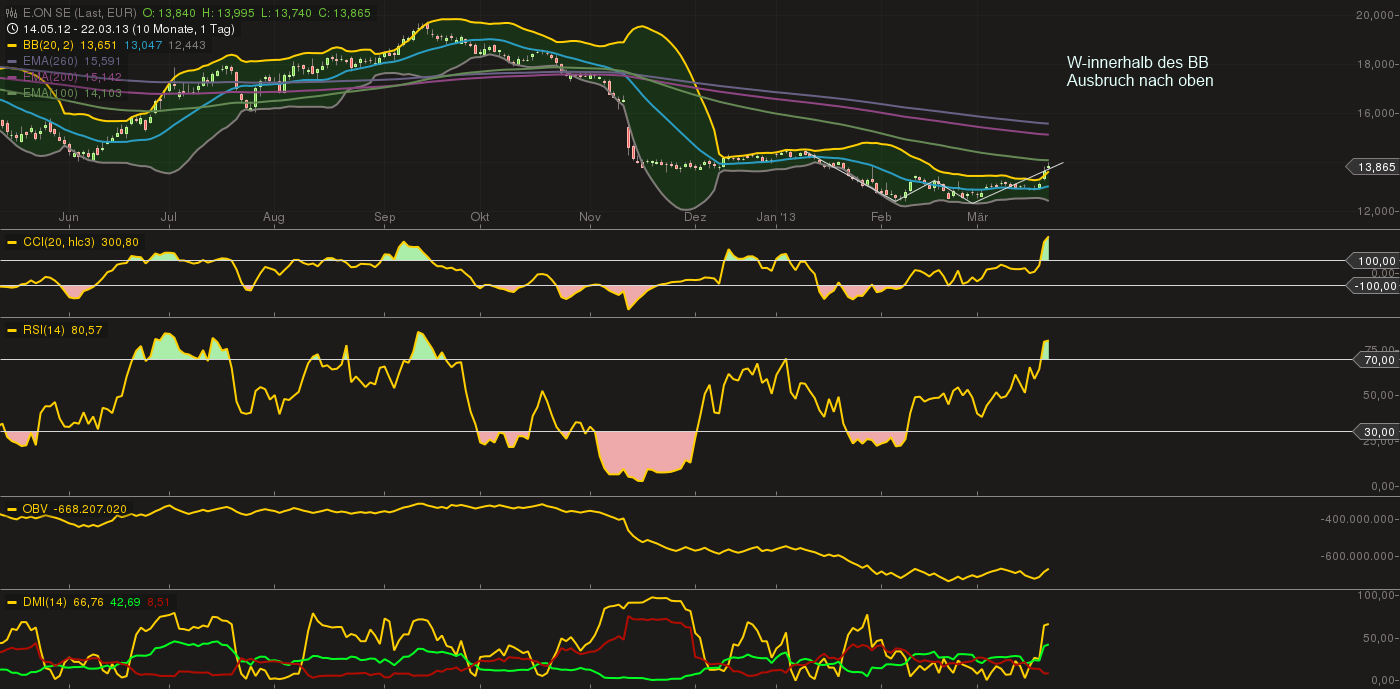Click the "Jan '13" label on the time axis
This screenshot has height=689, width=1400.
[x=777, y=217]
